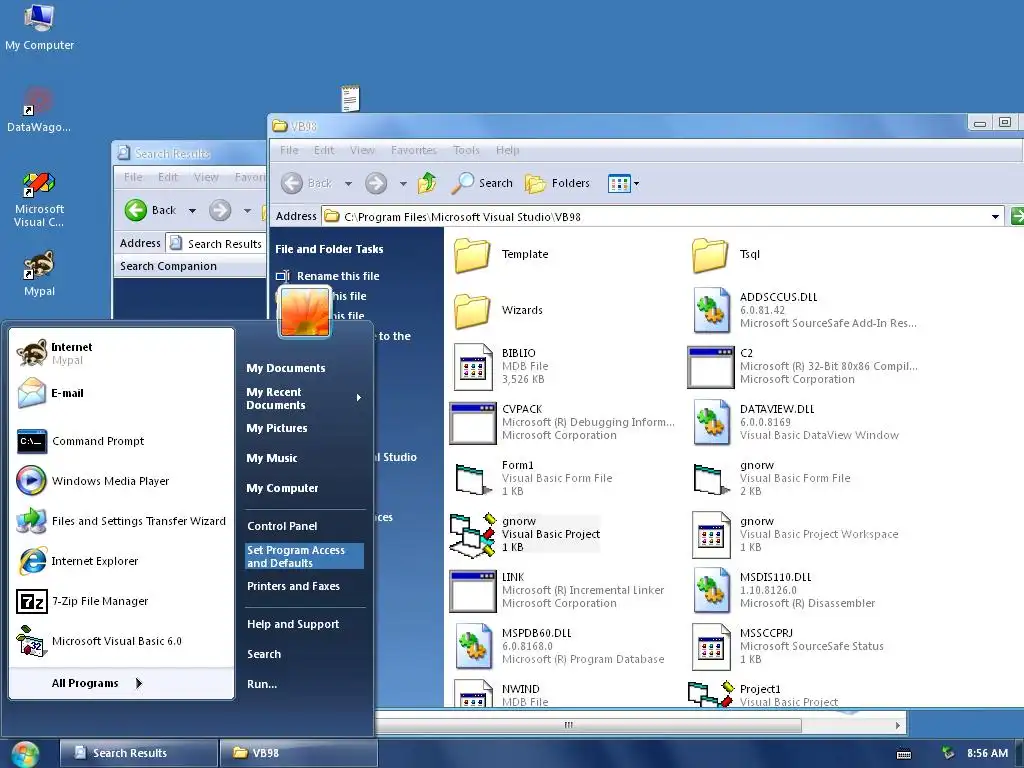
Task: Click Set Program Access and Defaults
Action: coord(304,556)
